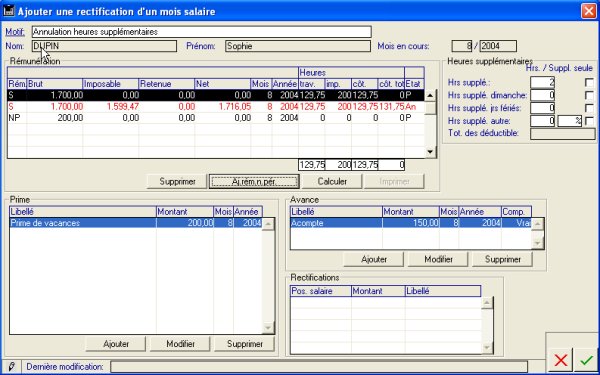Click down arrow of Rémunération table scrollbar

pyautogui.click(x=430, y=152)
